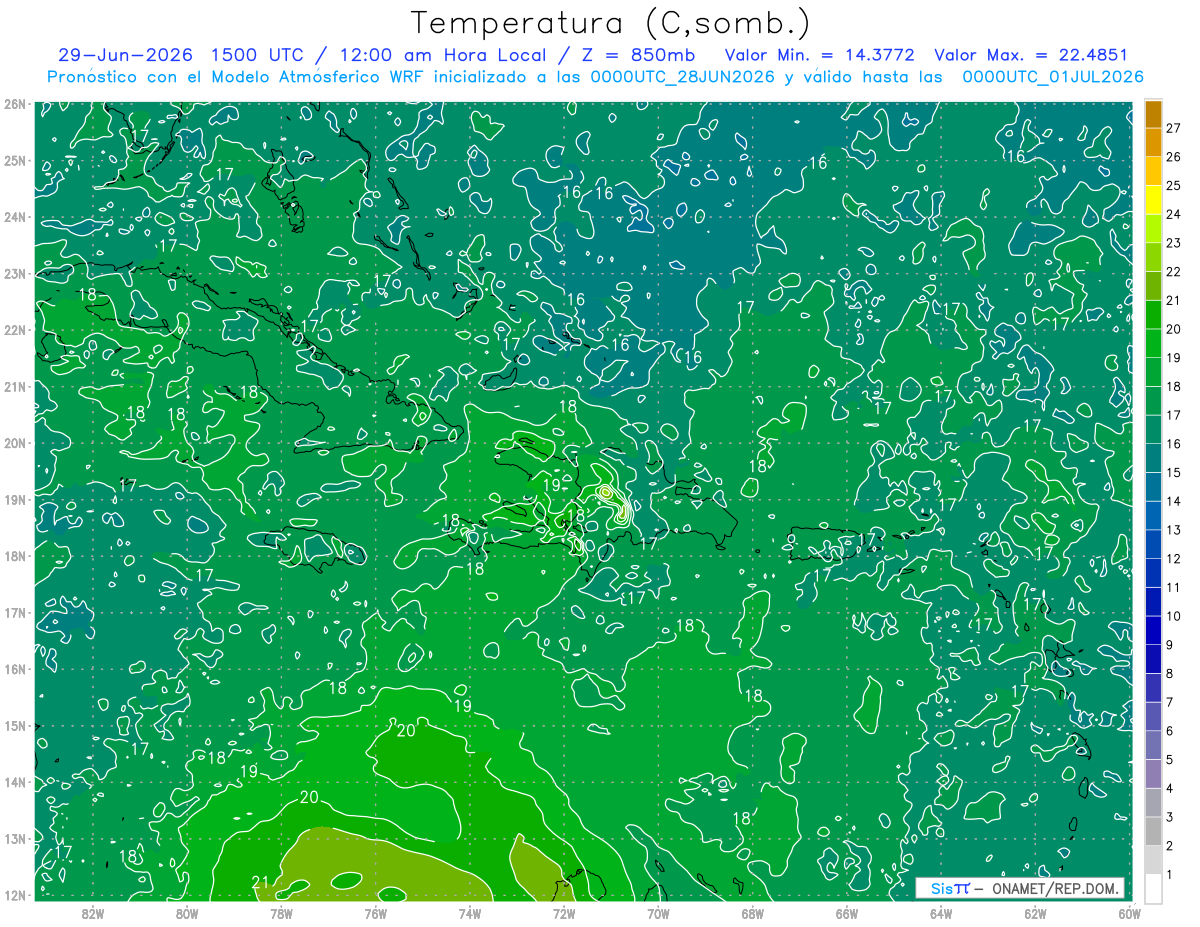Click the 72W longitude label
This screenshot has width=1200, height=927.
(x=564, y=913)
